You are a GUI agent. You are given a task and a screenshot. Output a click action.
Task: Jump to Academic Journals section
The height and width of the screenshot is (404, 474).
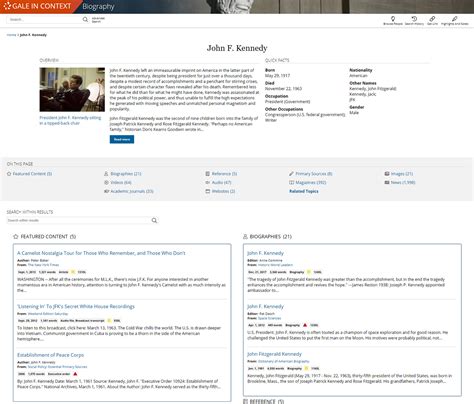132,191
